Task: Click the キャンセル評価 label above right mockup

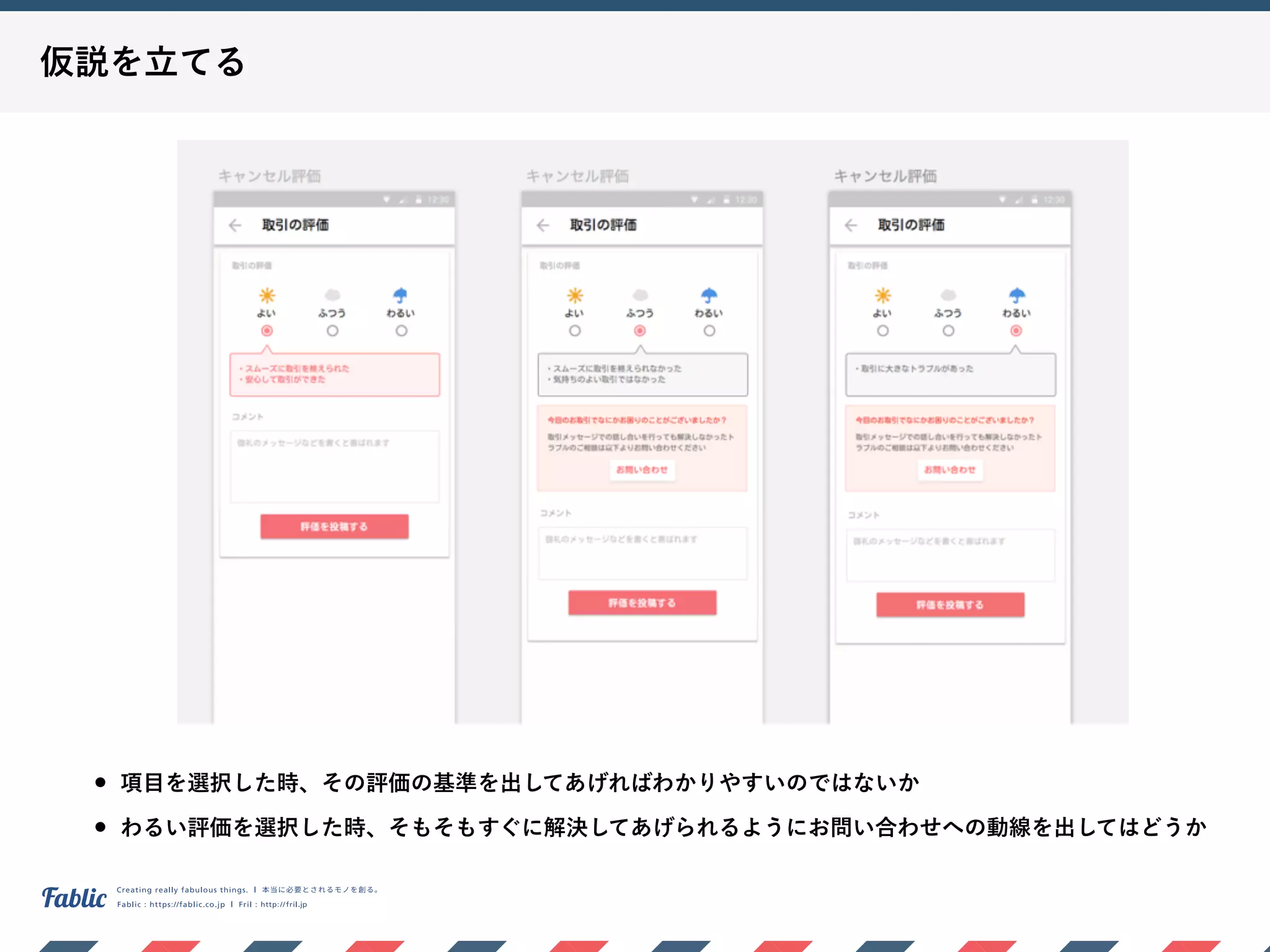Action: click(885, 176)
